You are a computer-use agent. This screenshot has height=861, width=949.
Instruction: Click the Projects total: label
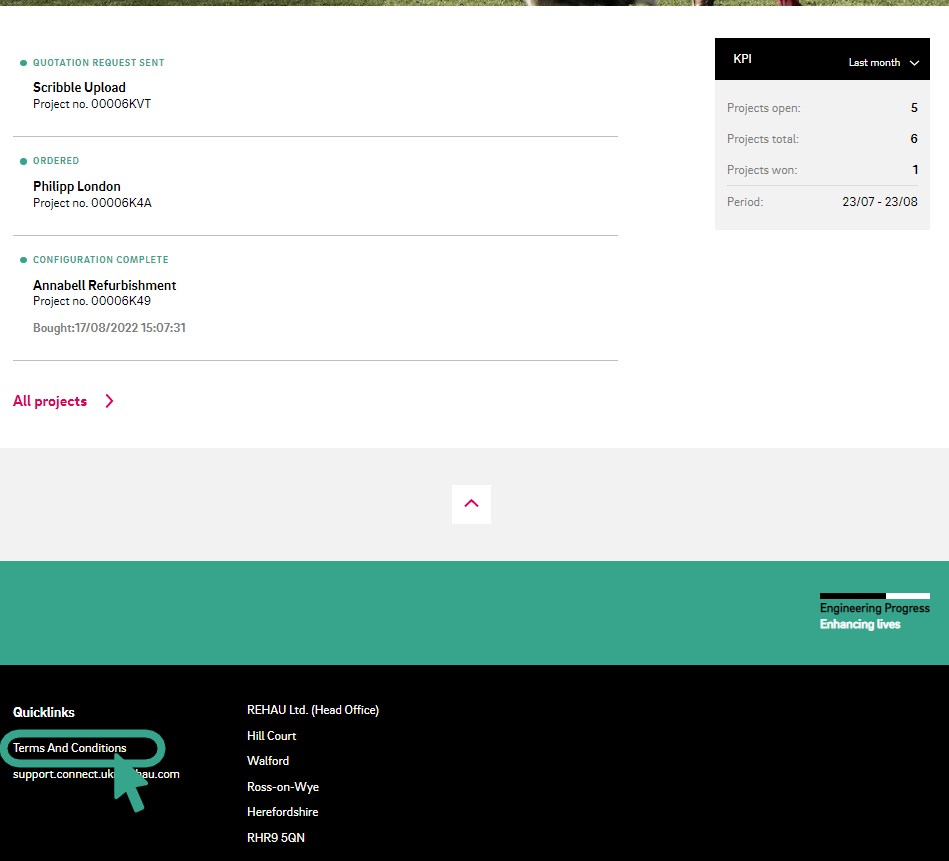[763, 139]
